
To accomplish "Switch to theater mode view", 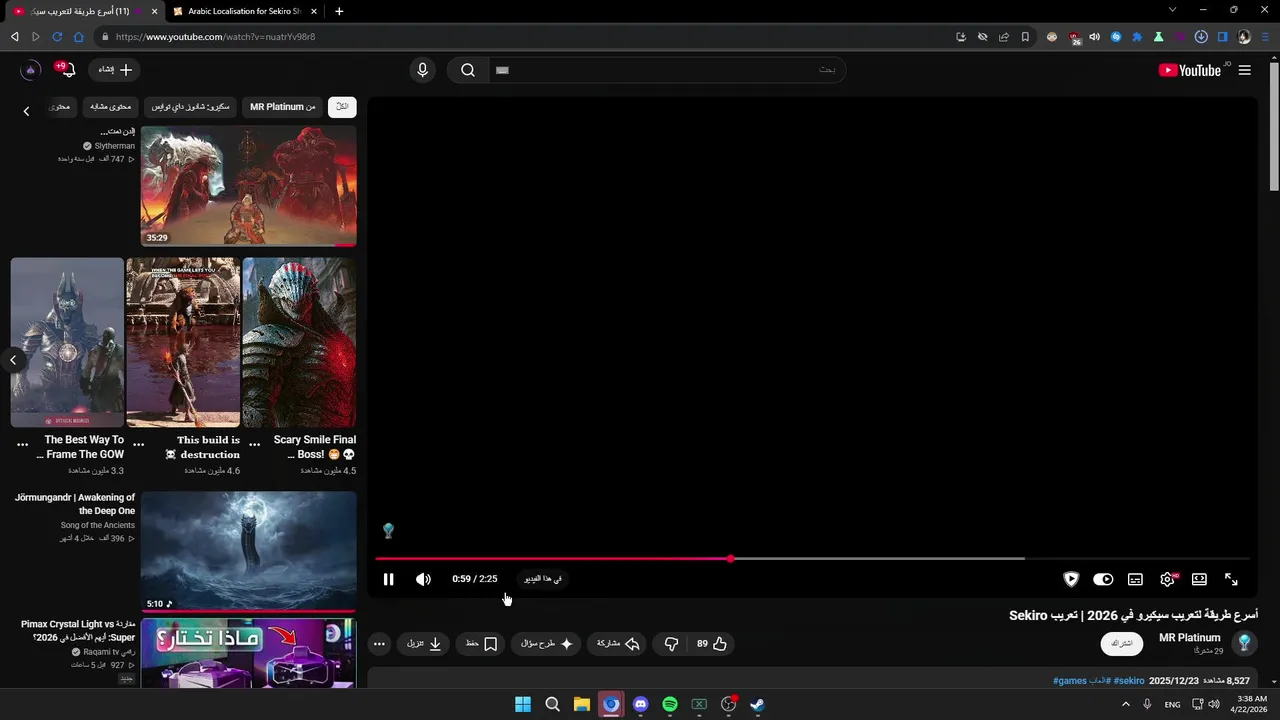I will pos(1199,579).
